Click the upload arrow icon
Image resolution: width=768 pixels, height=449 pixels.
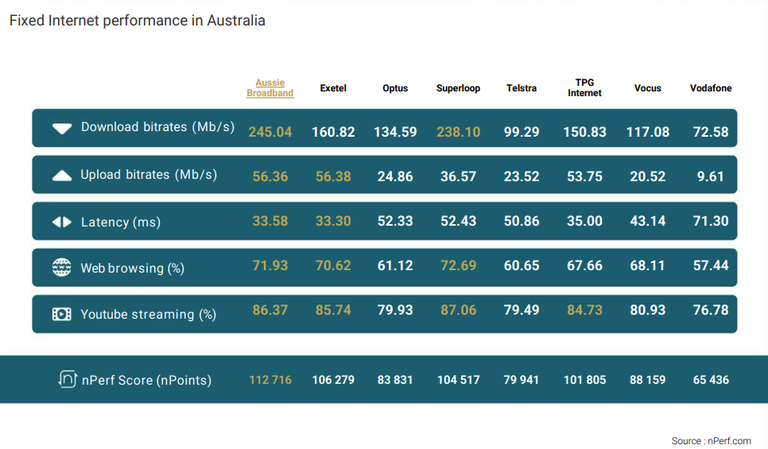[62, 176]
